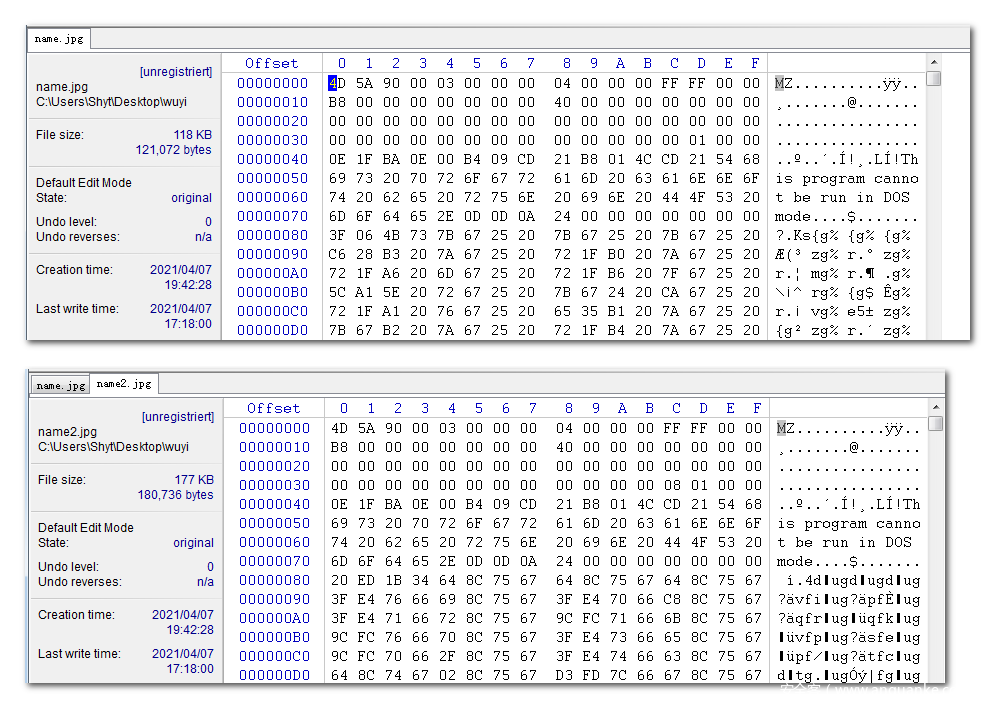This screenshot has width=996, height=709.
Task: Click offset 000000D0 in lower window
Action: [274, 675]
